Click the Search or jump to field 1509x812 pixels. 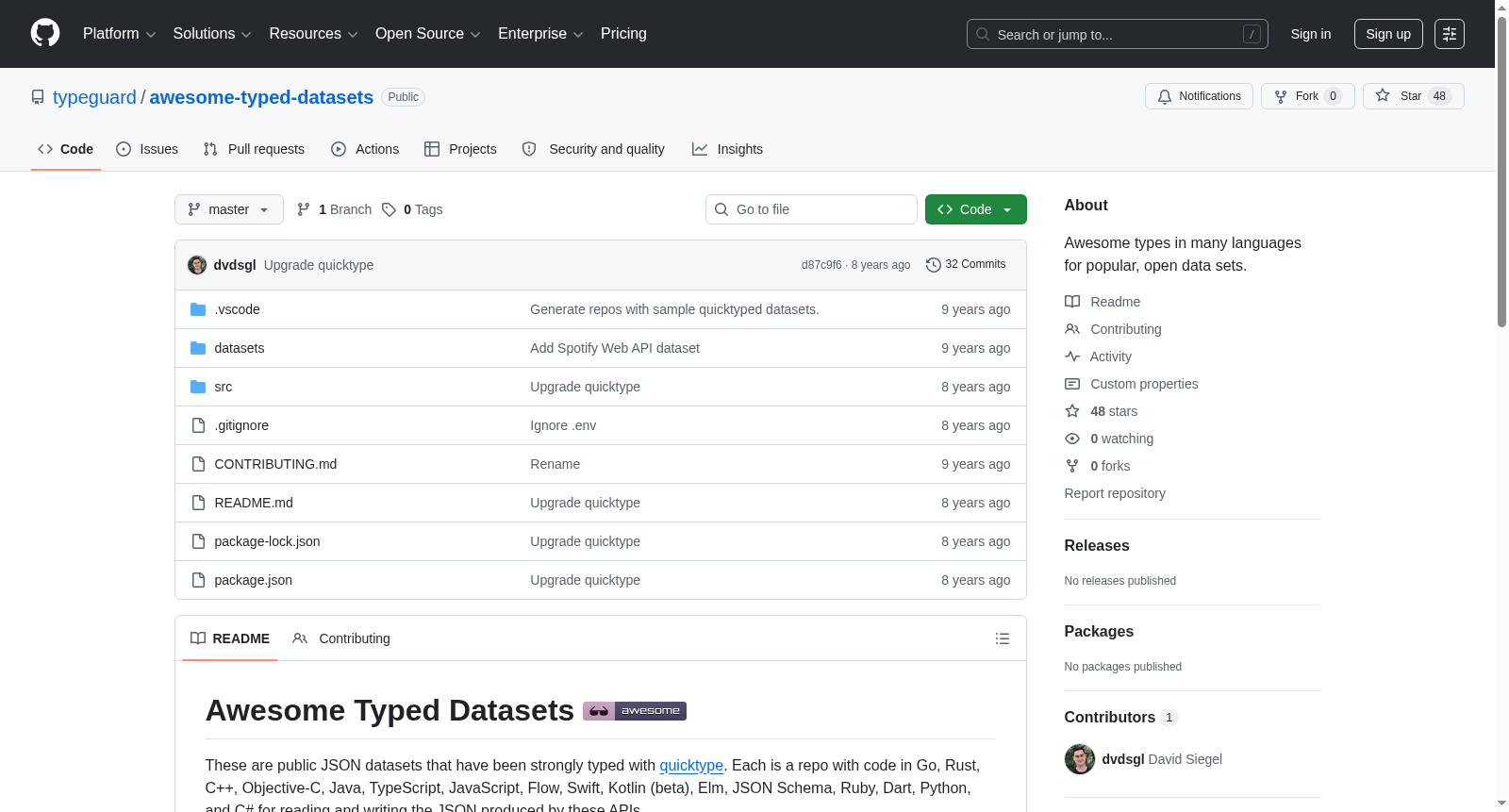[x=1118, y=34]
